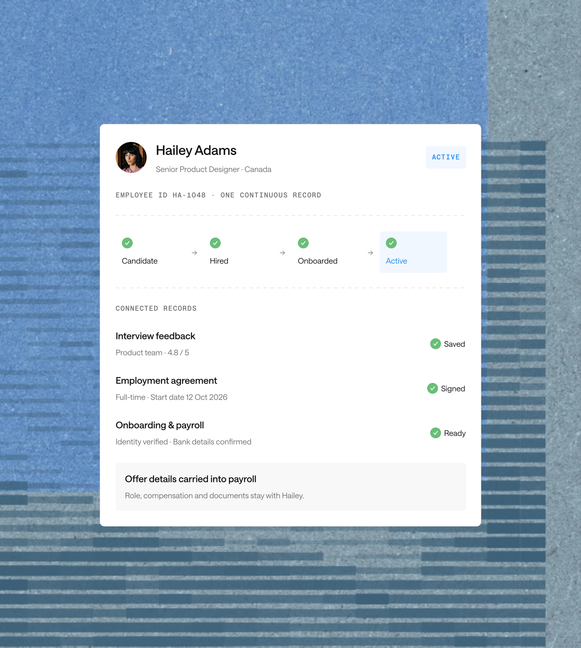Viewport: 581px width, 648px height.
Task: Click the arrow between Candidate and Hired
Action: (x=194, y=253)
